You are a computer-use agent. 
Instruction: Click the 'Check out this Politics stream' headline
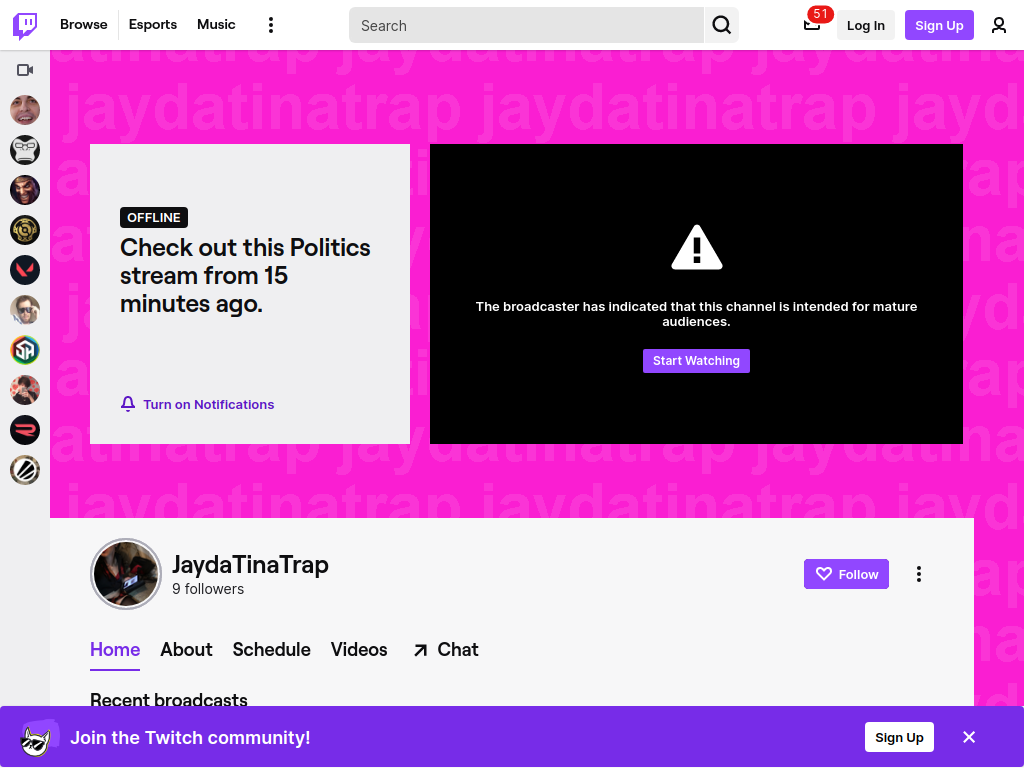(x=245, y=276)
